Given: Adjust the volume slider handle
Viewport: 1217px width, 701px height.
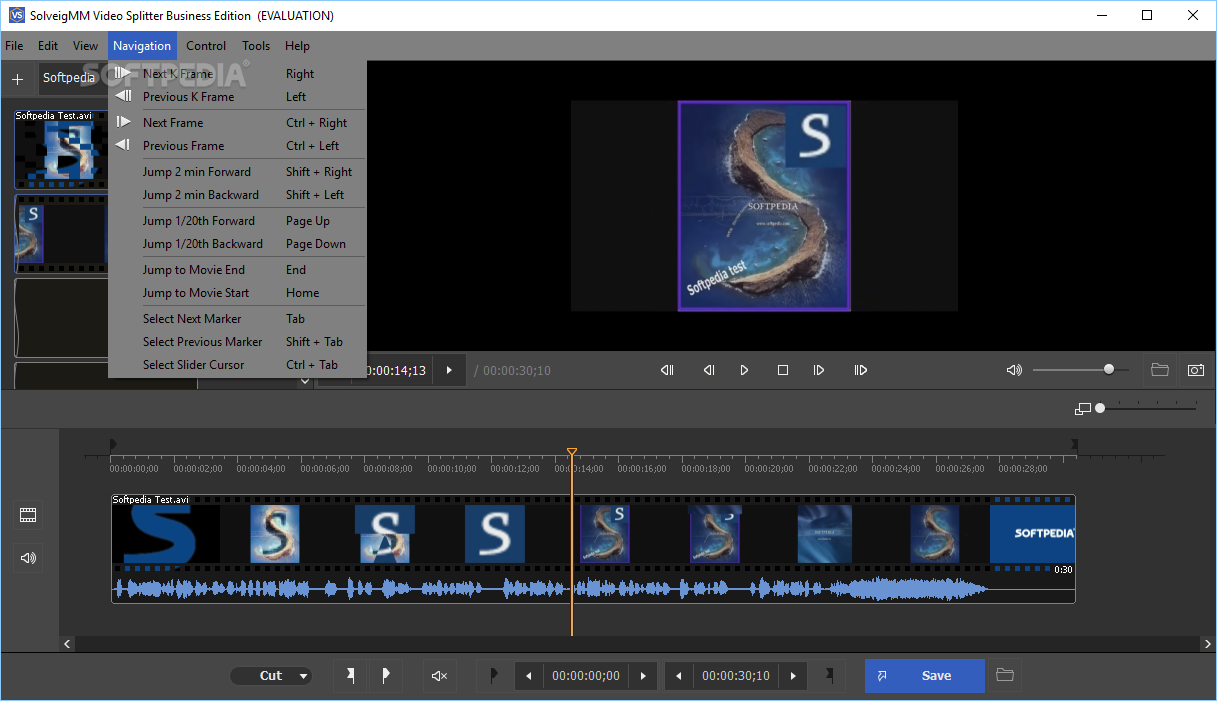Looking at the screenshot, I should click(x=1109, y=369).
